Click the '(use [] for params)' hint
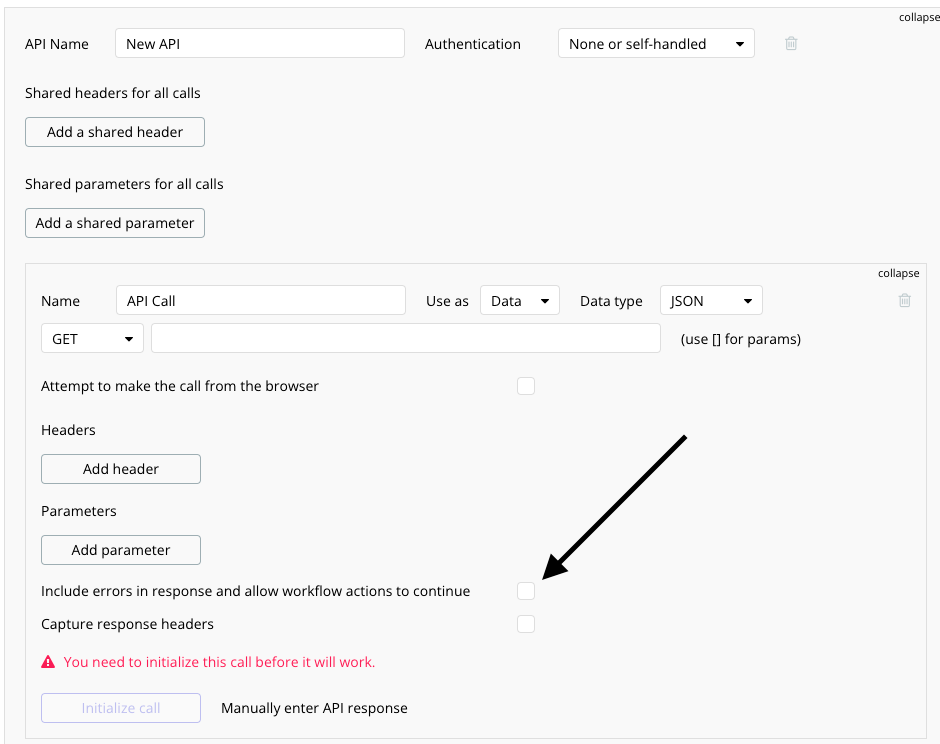 coord(740,339)
